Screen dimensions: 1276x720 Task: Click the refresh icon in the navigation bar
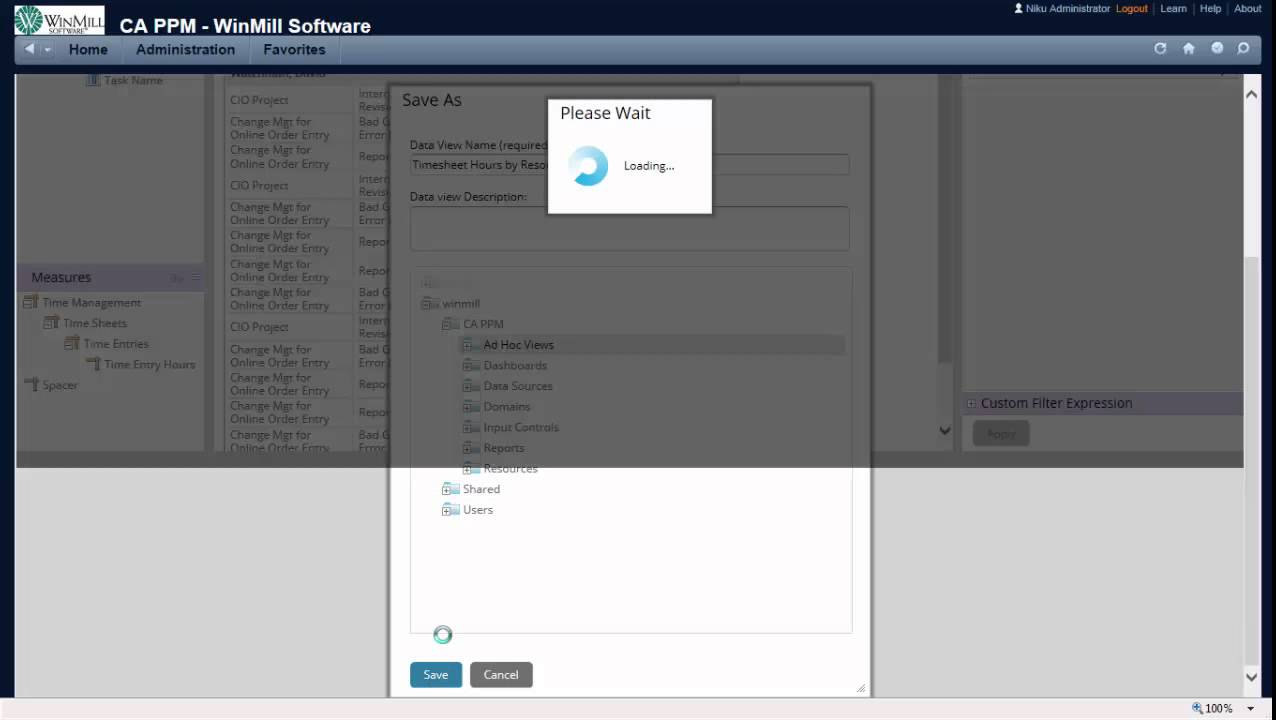pos(1160,48)
